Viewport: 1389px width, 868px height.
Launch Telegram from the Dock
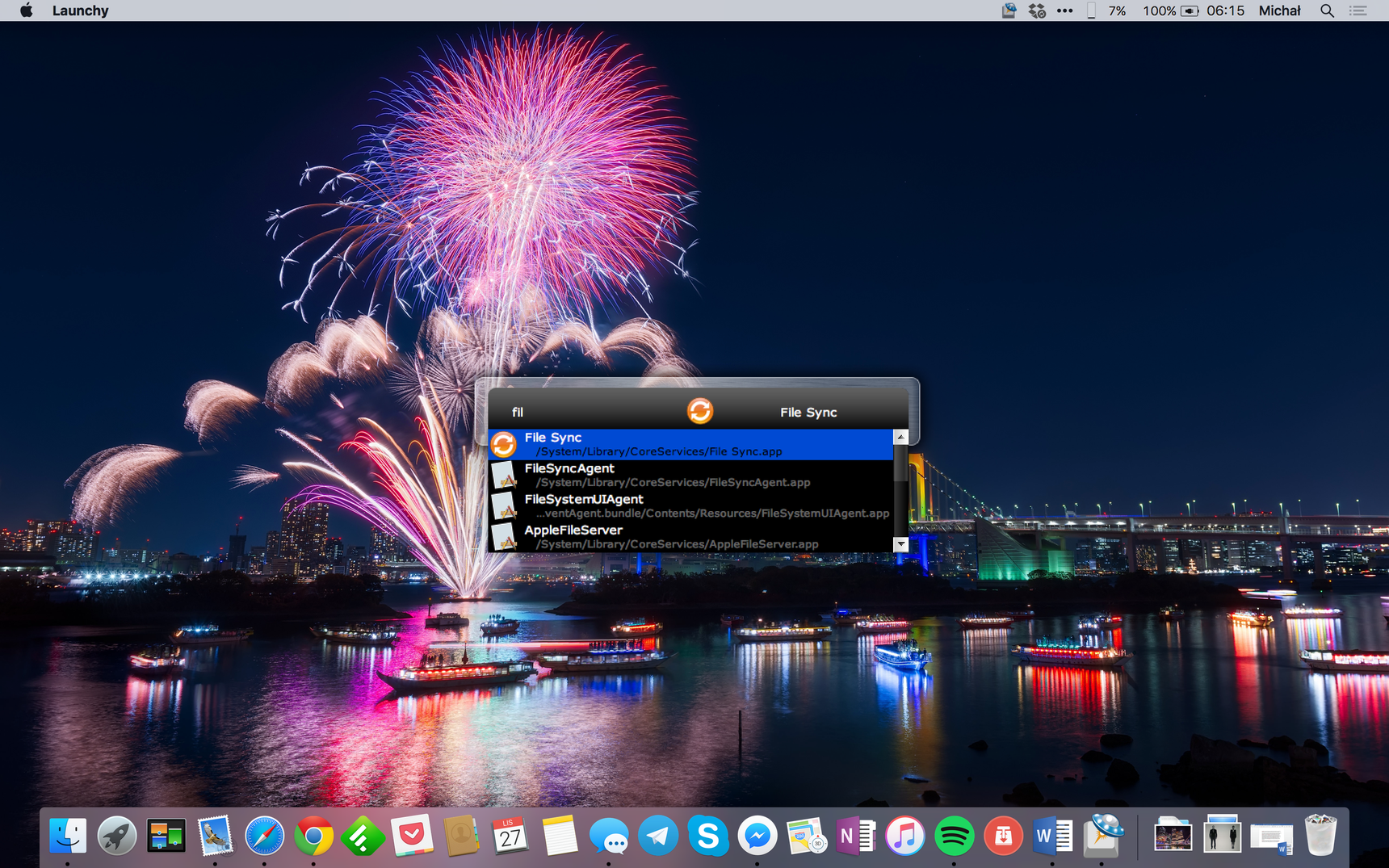[x=658, y=836]
